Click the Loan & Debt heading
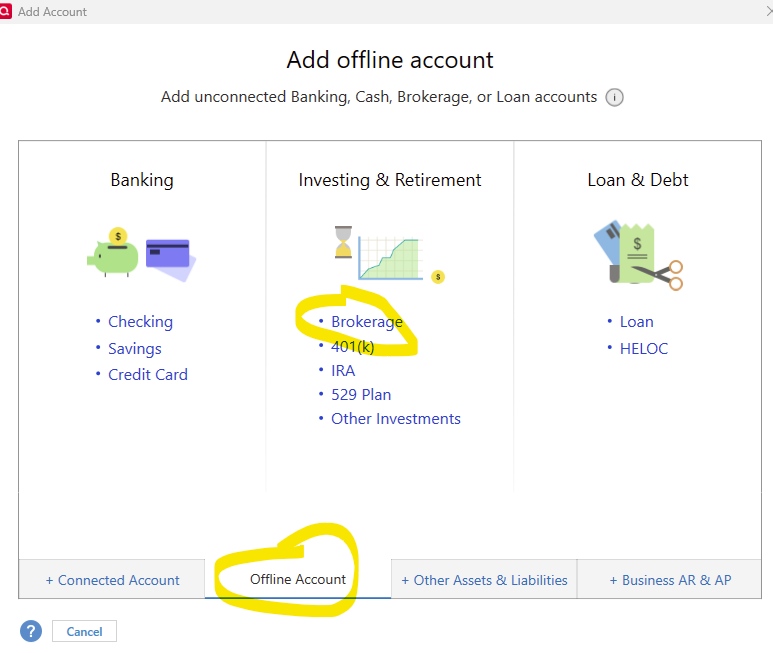The image size is (773, 653). (x=637, y=180)
